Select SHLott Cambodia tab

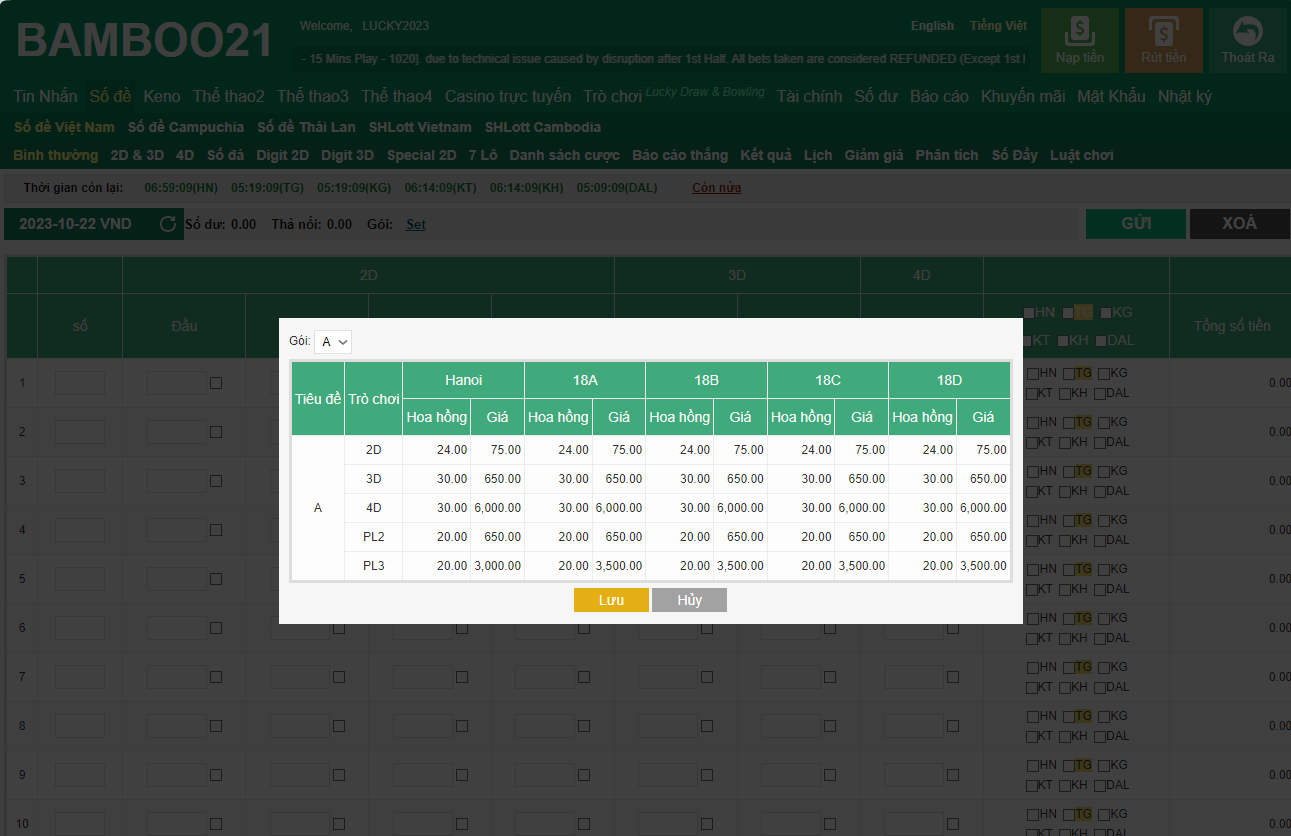tap(543, 127)
